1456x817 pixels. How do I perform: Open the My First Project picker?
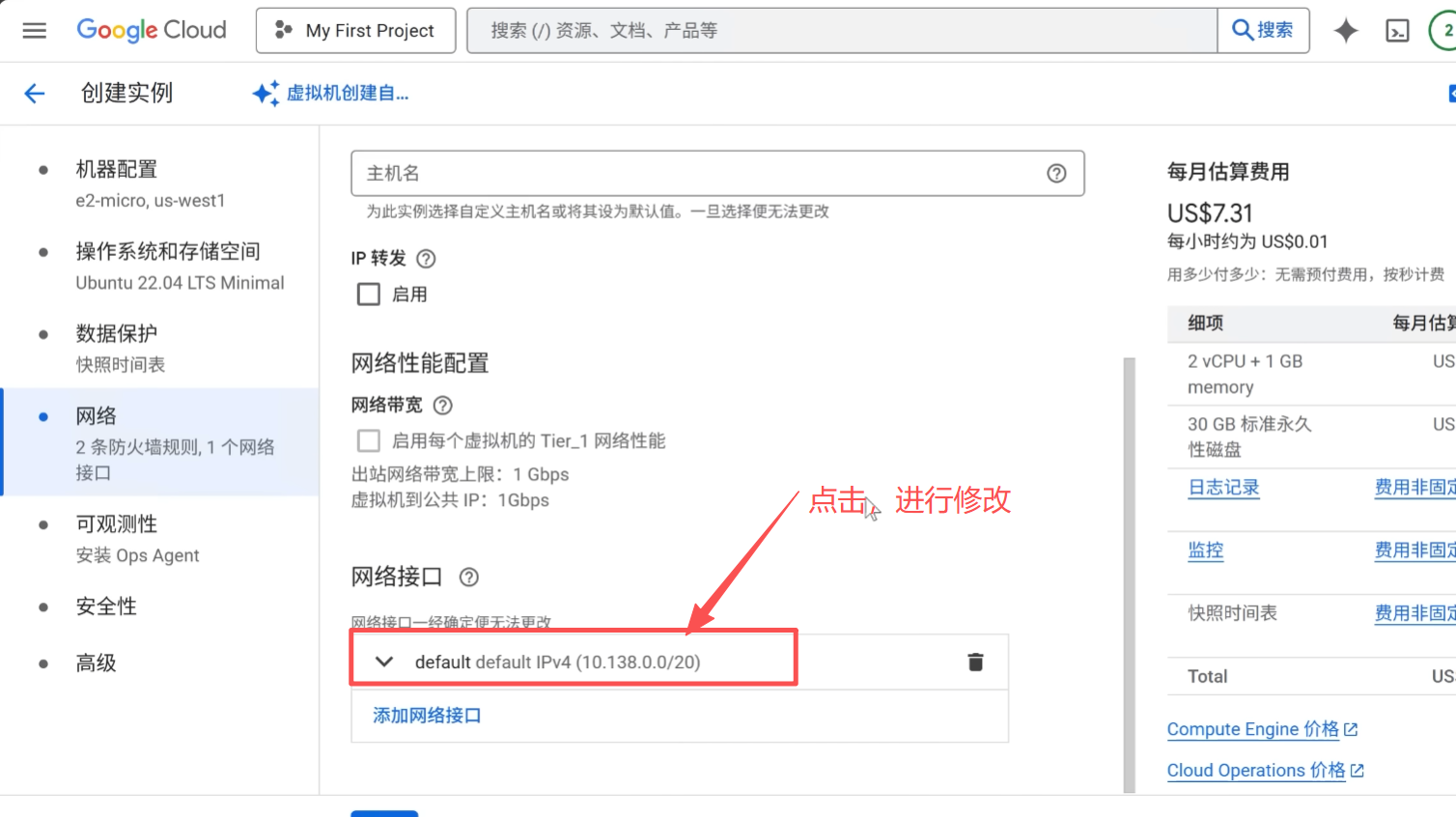[355, 30]
